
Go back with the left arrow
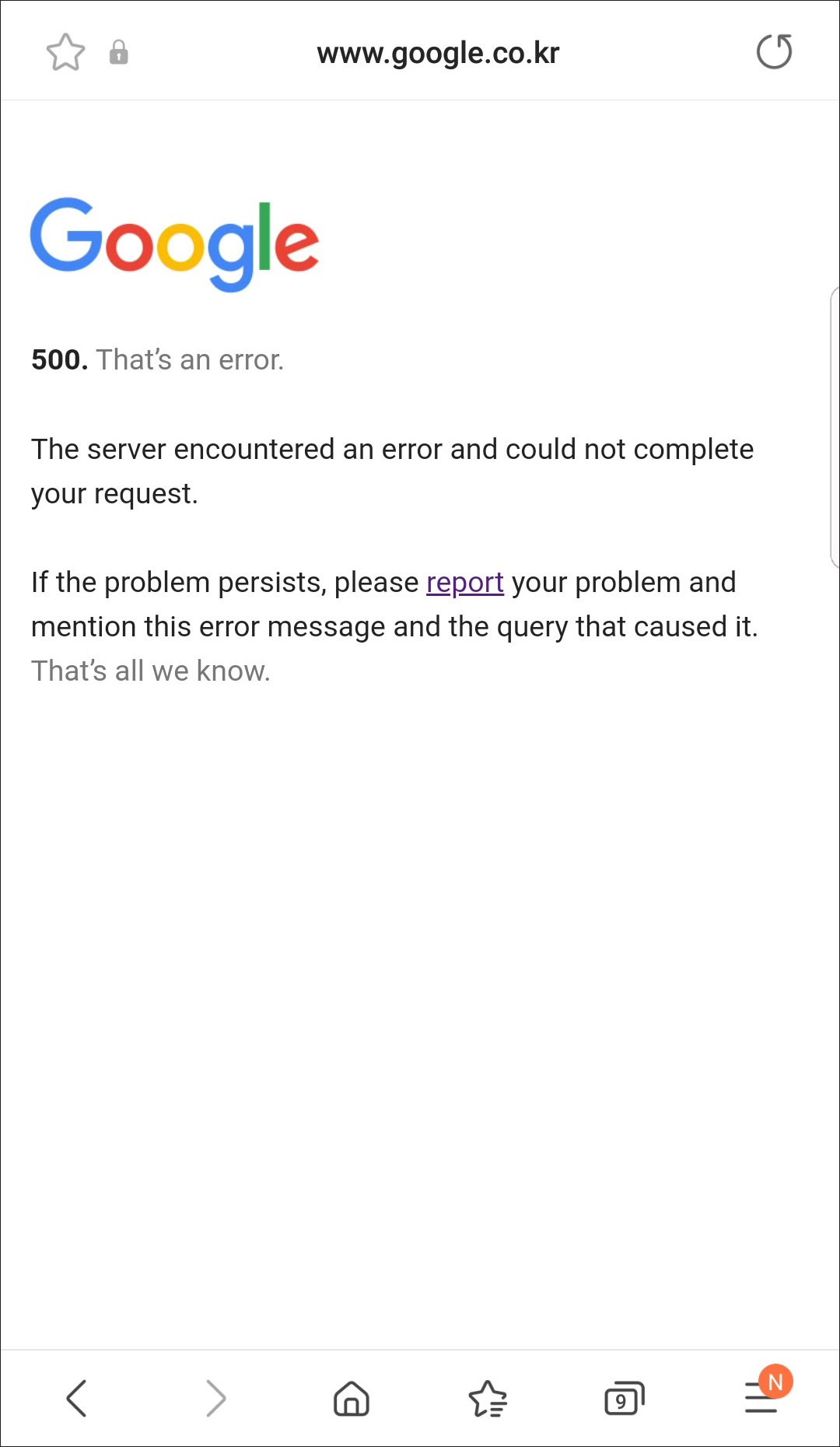(76, 1398)
